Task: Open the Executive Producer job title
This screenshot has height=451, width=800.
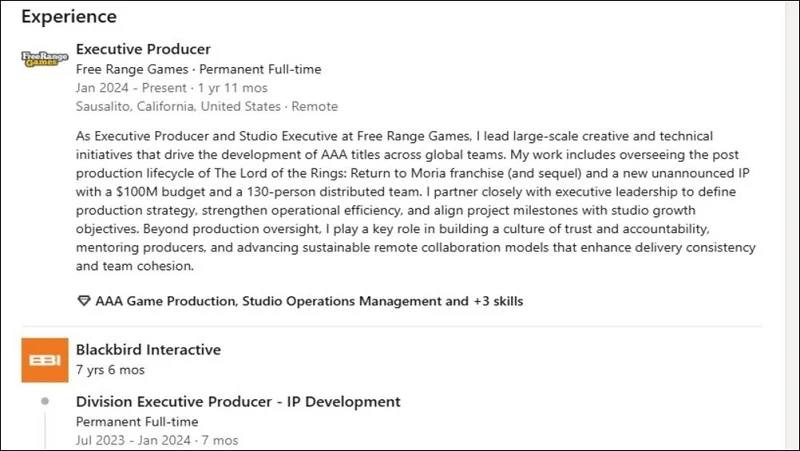Action: (x=143, y=49)
